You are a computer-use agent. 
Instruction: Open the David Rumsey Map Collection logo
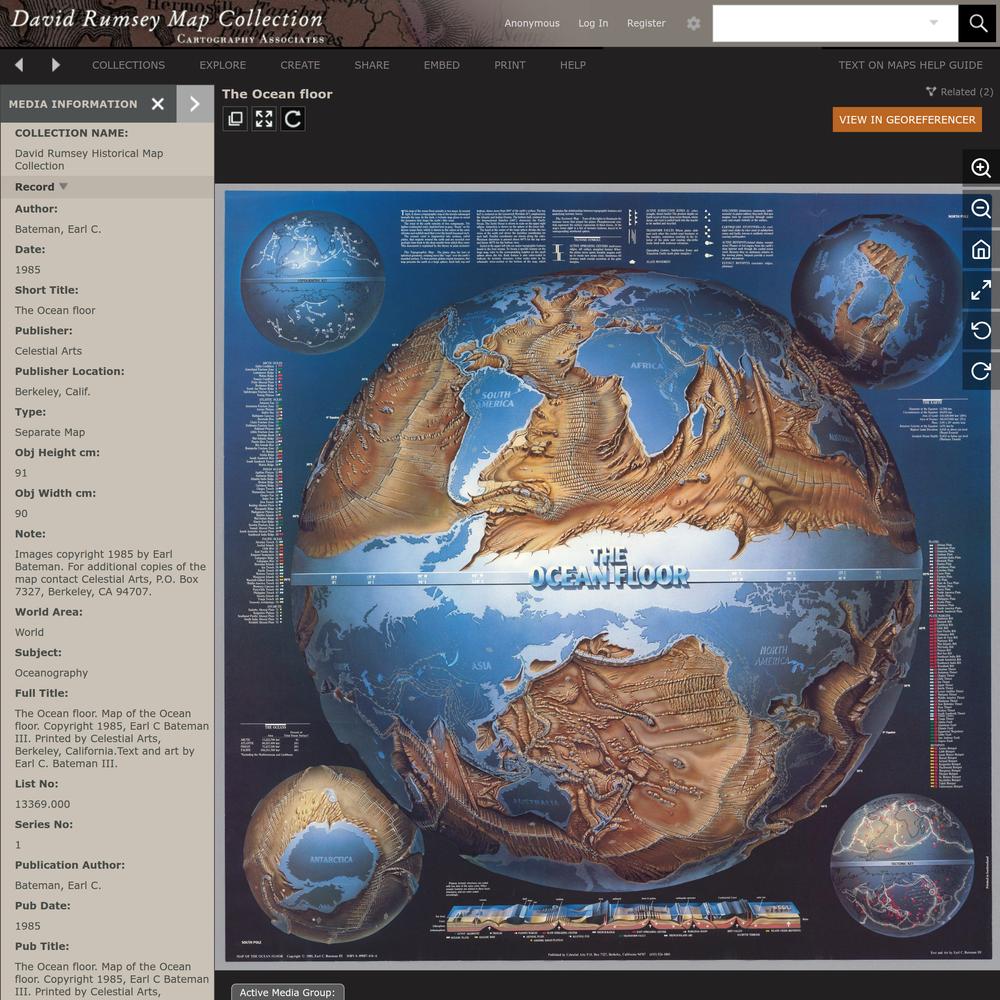[x=168, y=26]
